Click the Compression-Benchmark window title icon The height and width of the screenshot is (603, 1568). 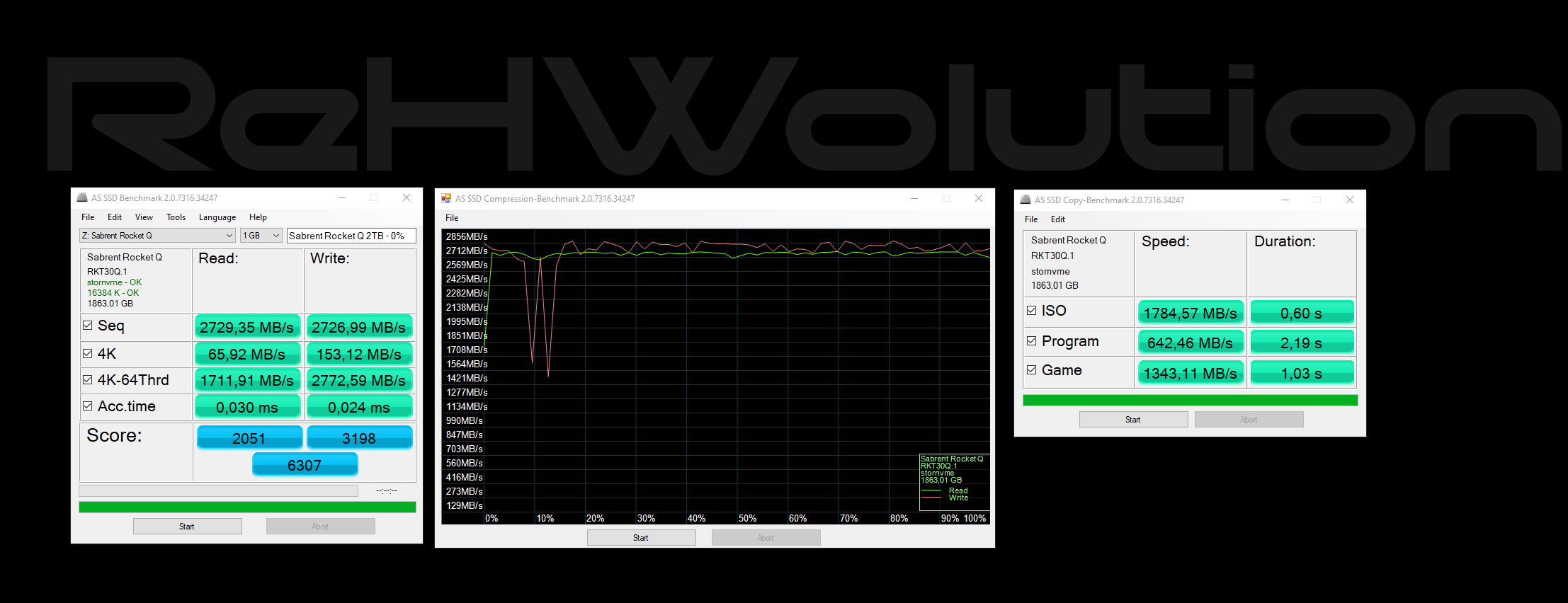(x=446, y=199)
